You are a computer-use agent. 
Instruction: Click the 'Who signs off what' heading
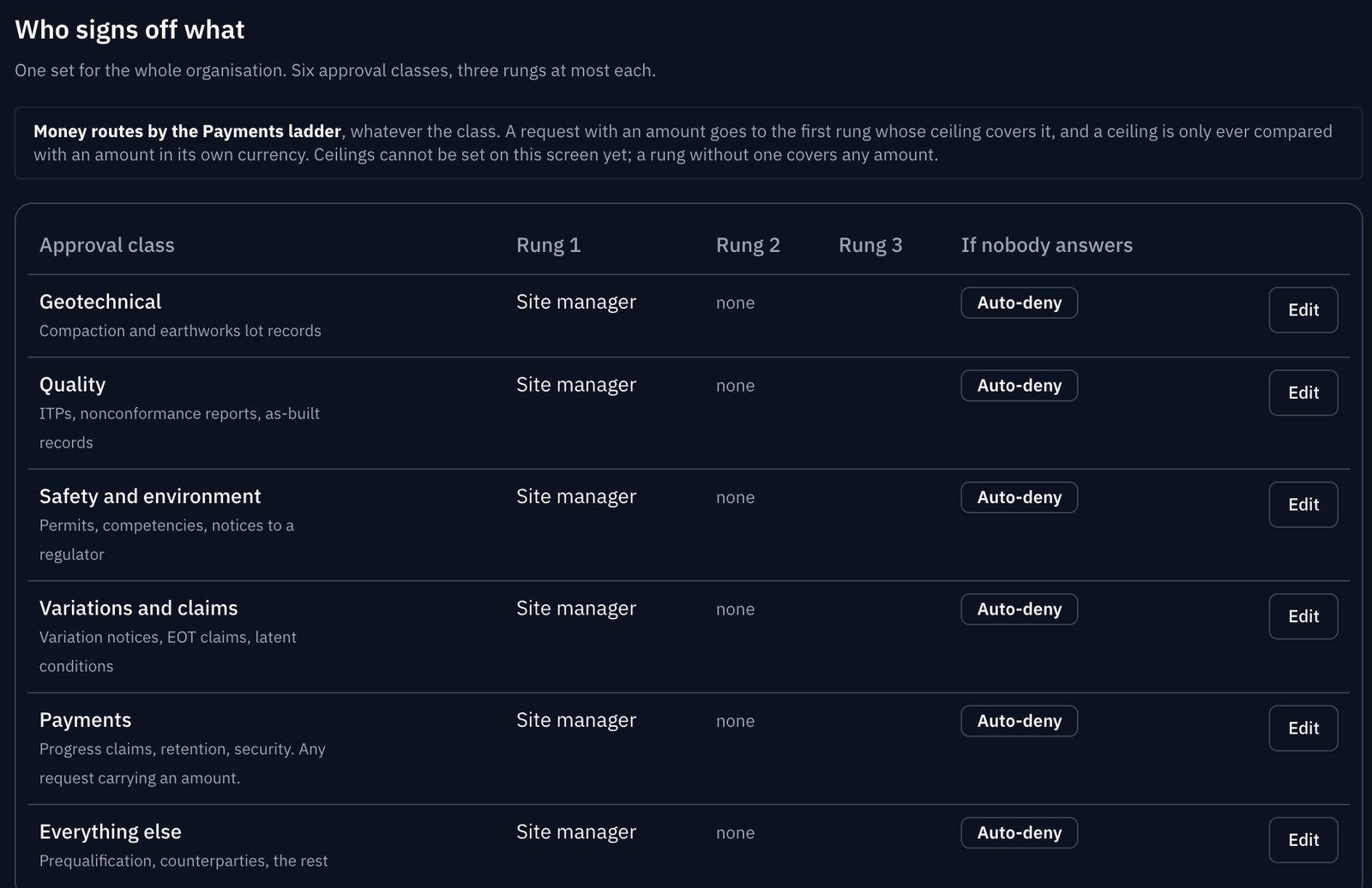[129, 30]
